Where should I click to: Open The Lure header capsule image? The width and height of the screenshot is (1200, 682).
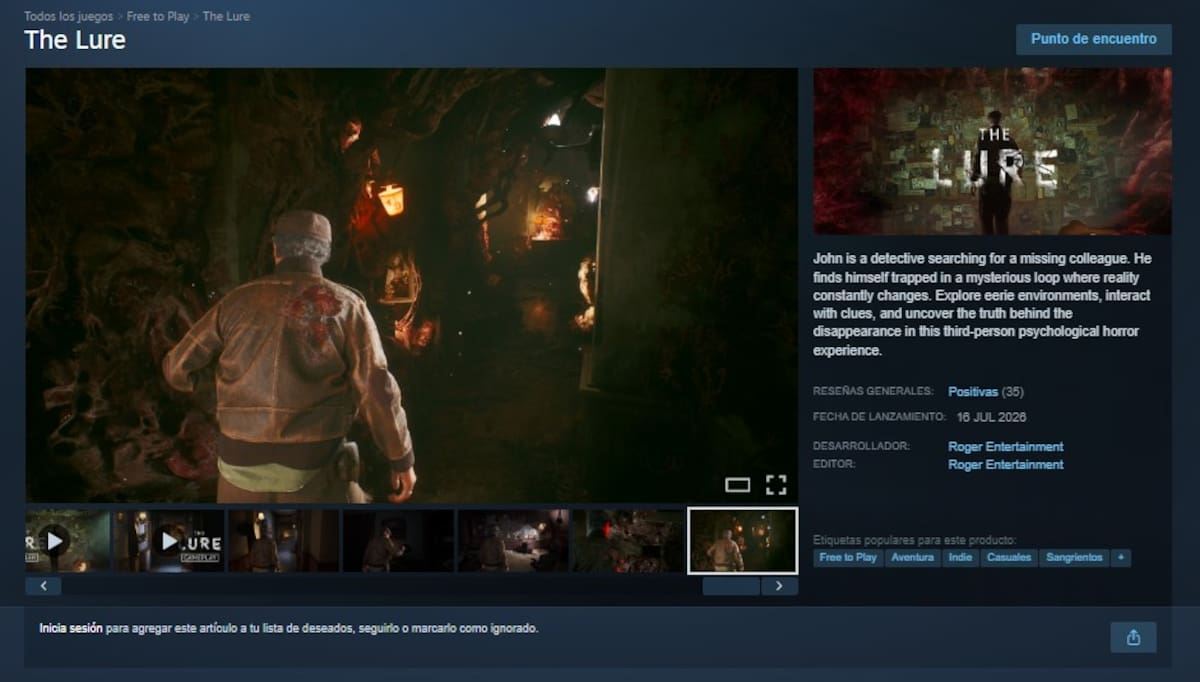pyautogui.click(x=992, y=151)
